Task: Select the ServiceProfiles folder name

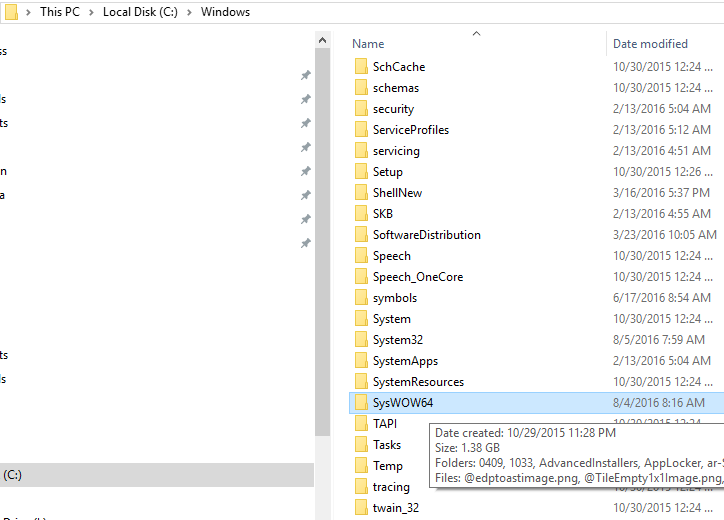Action: pos(411,130)
